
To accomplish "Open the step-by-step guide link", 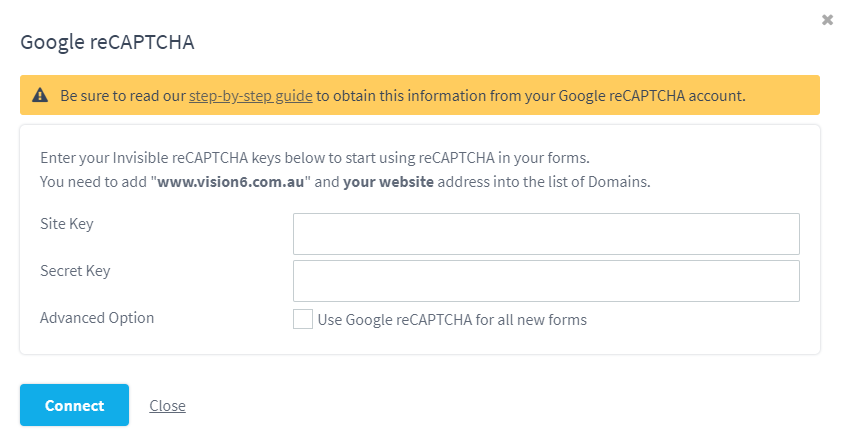I will [250, 96].
